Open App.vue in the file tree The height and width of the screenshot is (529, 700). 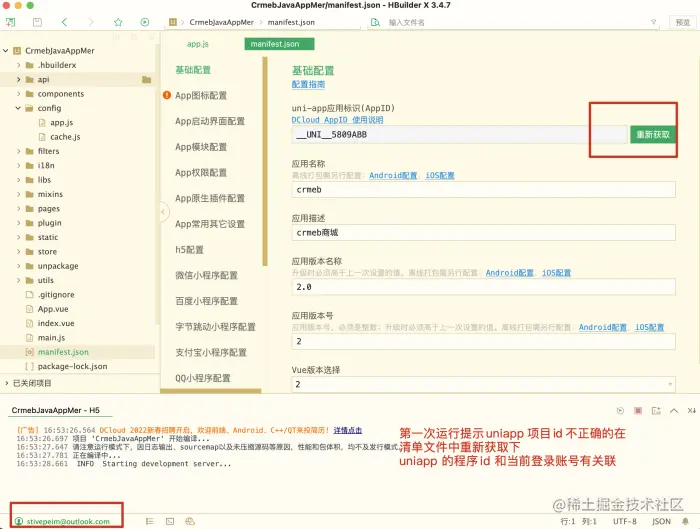pos(53,309)
